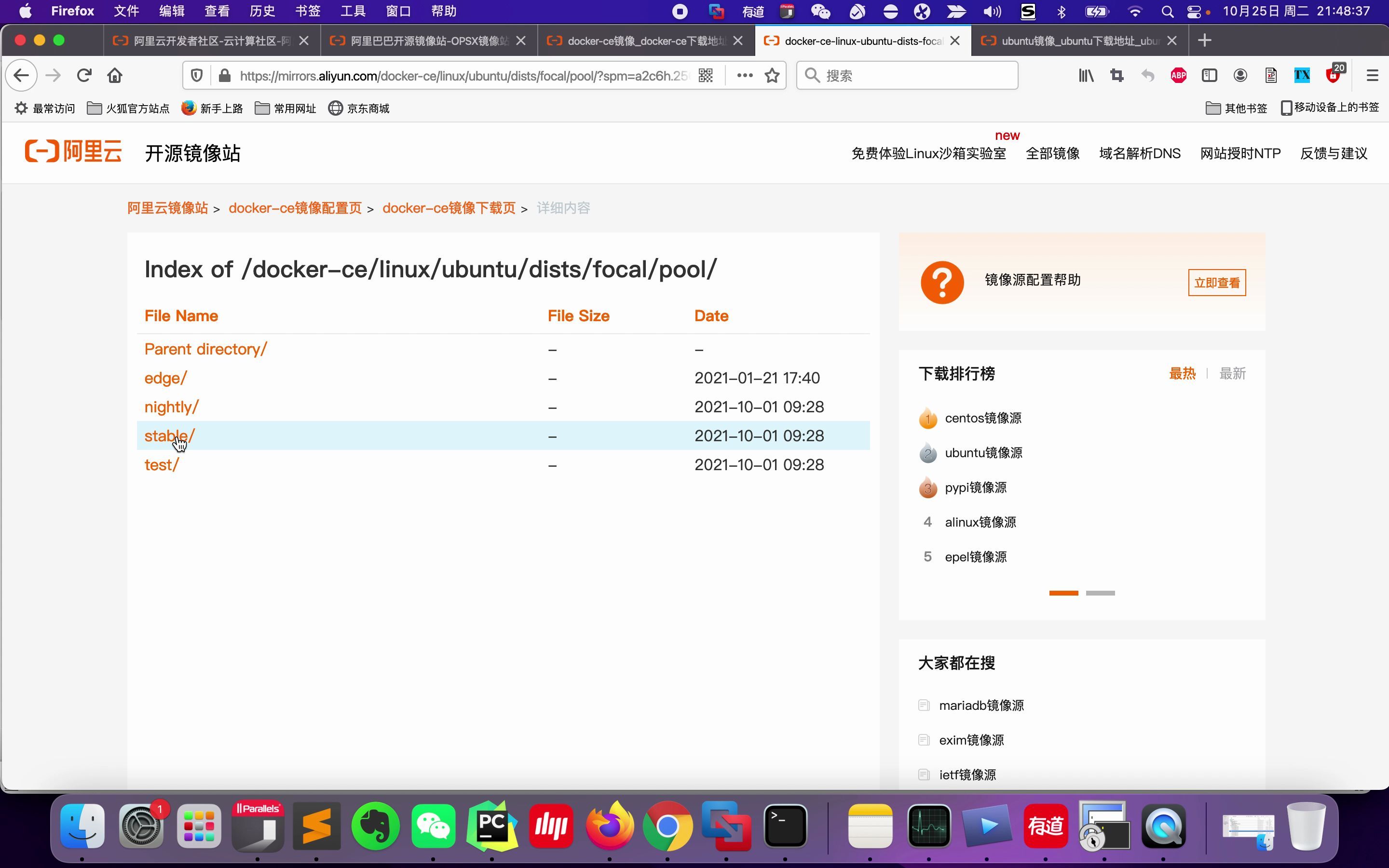Image resolution: width=1389 pixels, height=868 pixels.
Task: Generate QR code for this page
Action: click(x=706, y=75)
